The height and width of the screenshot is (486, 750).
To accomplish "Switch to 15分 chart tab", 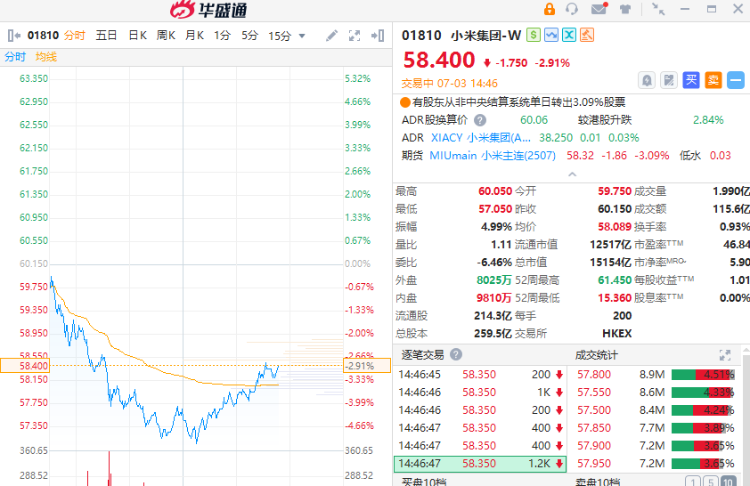I will click(x=280, y=36).
